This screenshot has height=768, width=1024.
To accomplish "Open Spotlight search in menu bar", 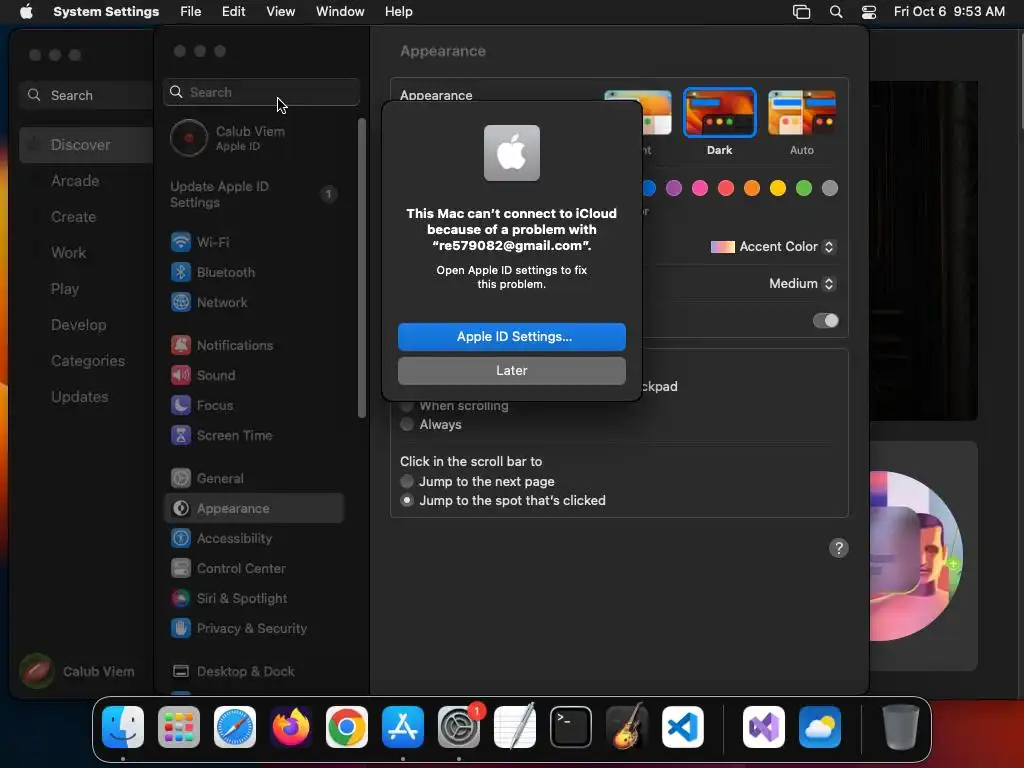I will click(x=836, y=12).
